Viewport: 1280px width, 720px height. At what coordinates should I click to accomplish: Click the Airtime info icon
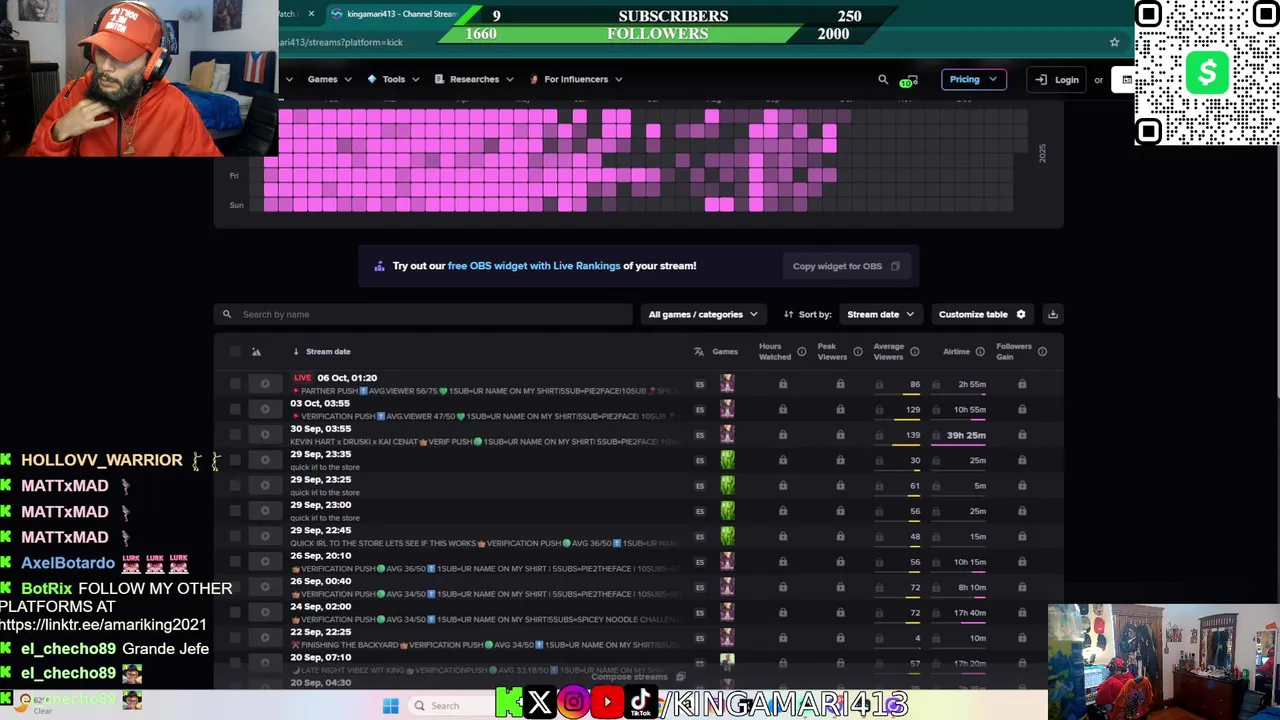point(980,352)
